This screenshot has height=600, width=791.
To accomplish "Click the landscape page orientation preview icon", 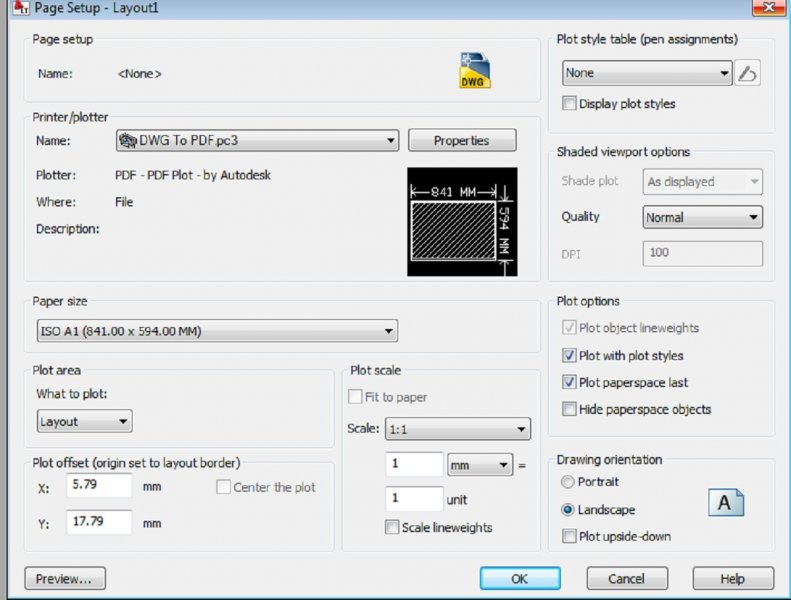I will tap(726, 502).
